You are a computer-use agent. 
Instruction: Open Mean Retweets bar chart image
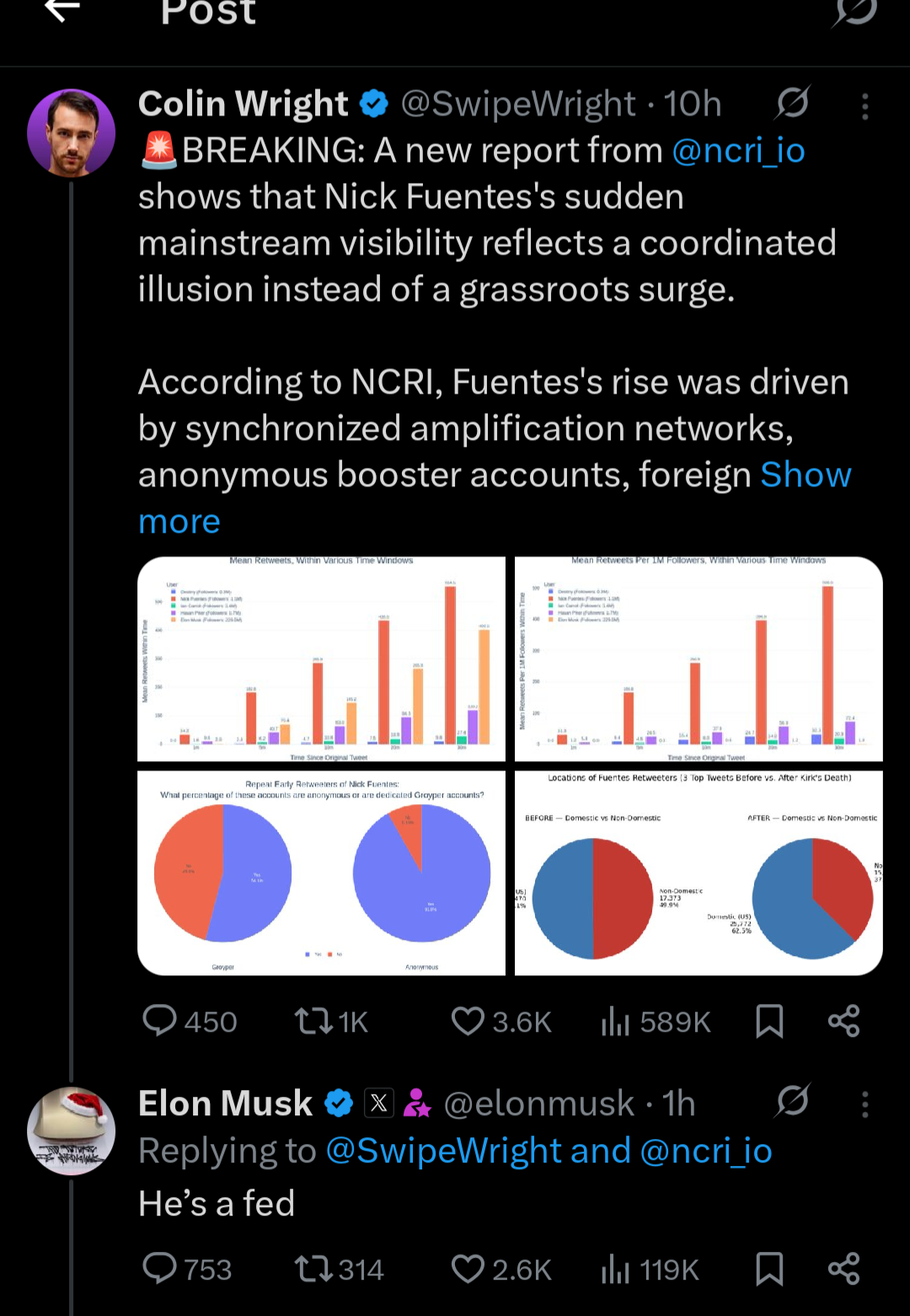coord(321,659)
